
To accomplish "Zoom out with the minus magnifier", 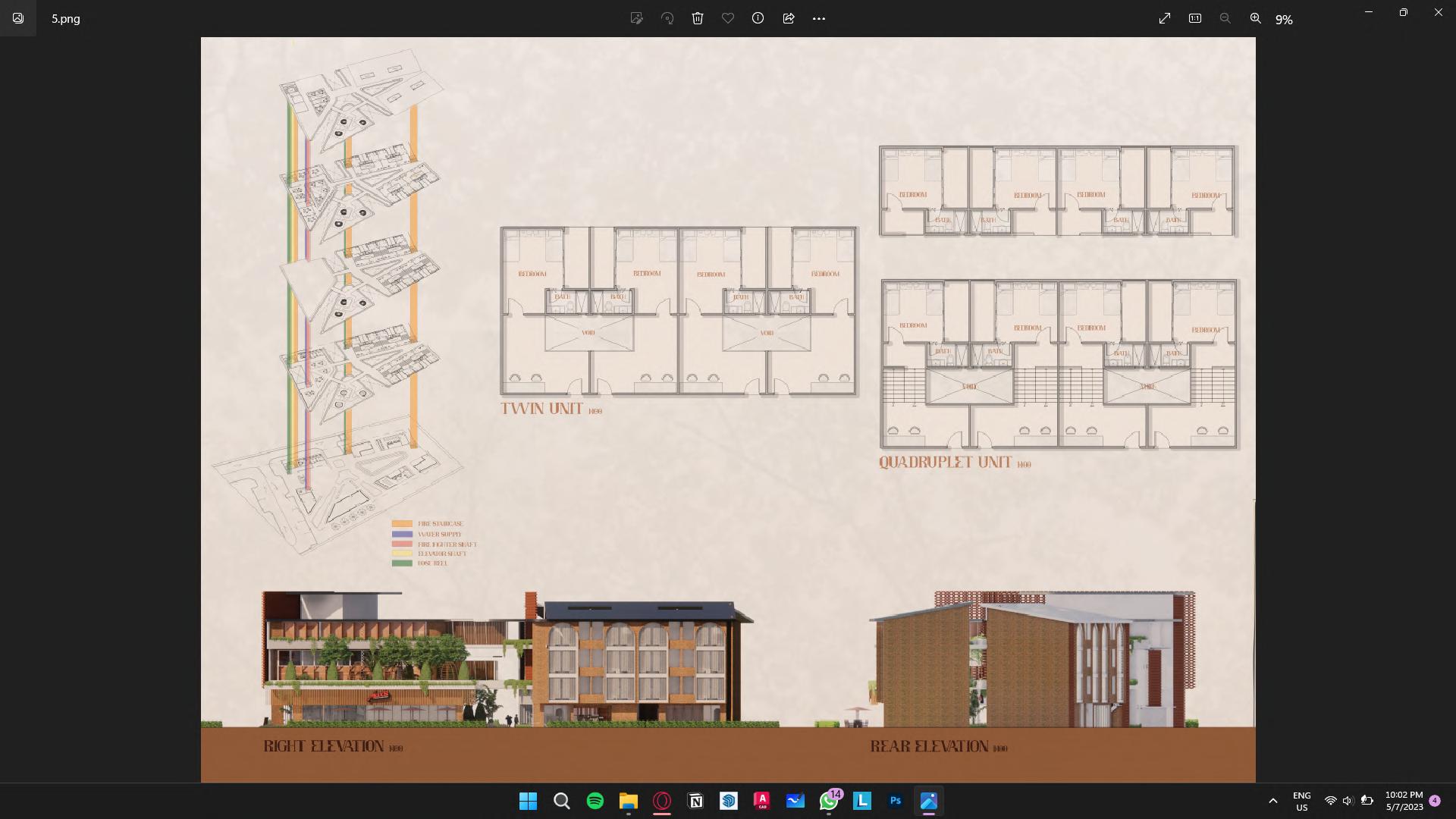I will 1225,18.
